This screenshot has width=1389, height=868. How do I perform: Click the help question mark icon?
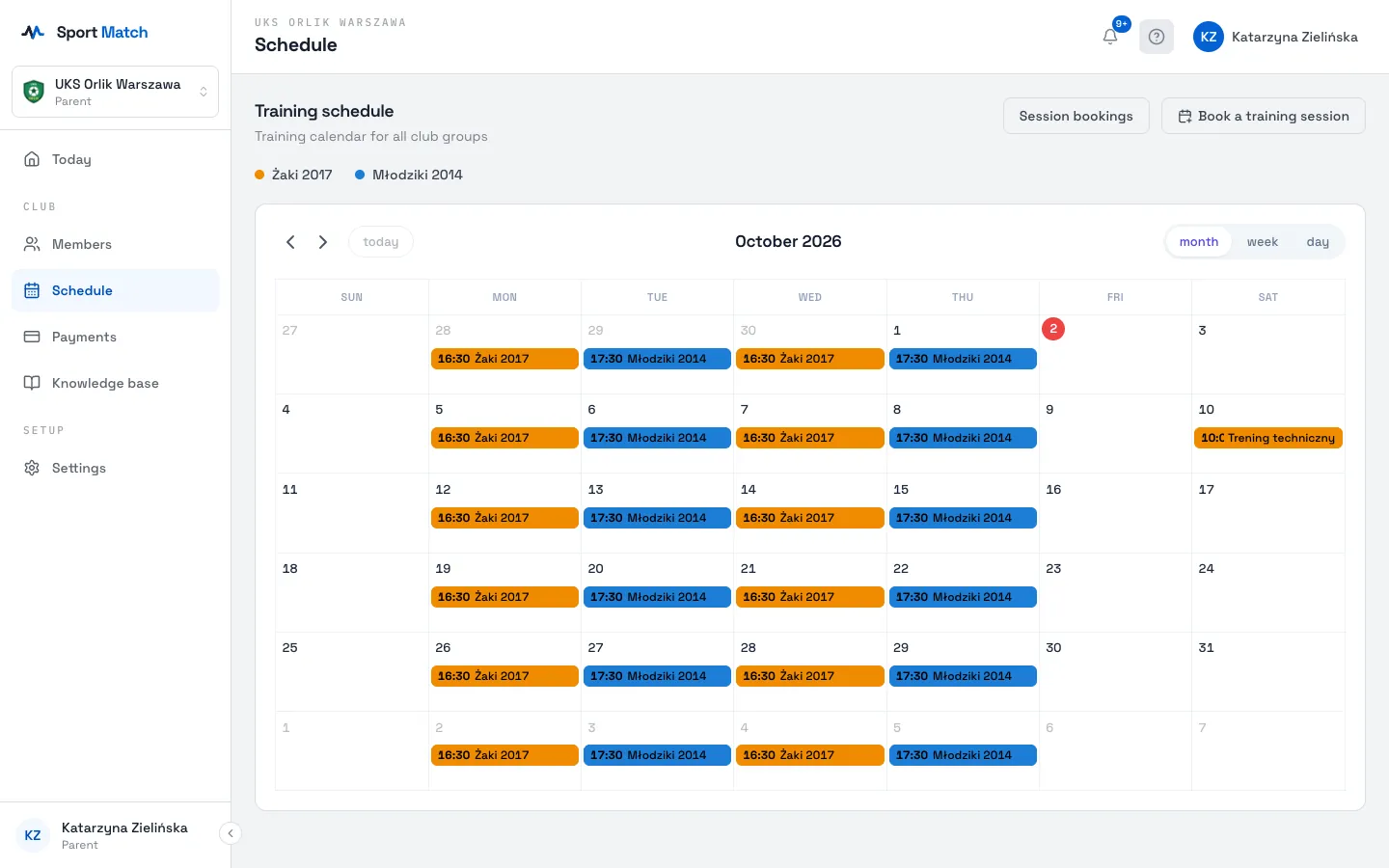click(1157, 37)
